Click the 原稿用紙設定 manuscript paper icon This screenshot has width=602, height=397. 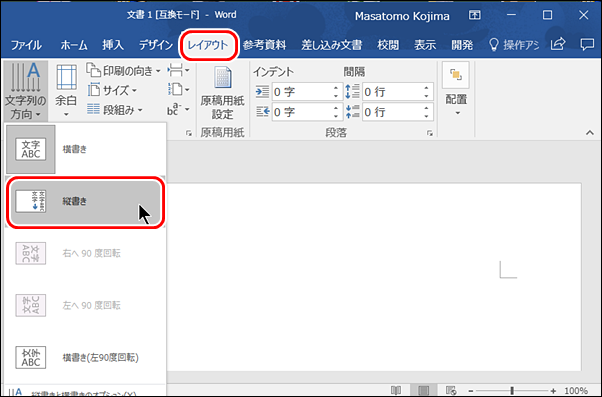pos(222,92)
